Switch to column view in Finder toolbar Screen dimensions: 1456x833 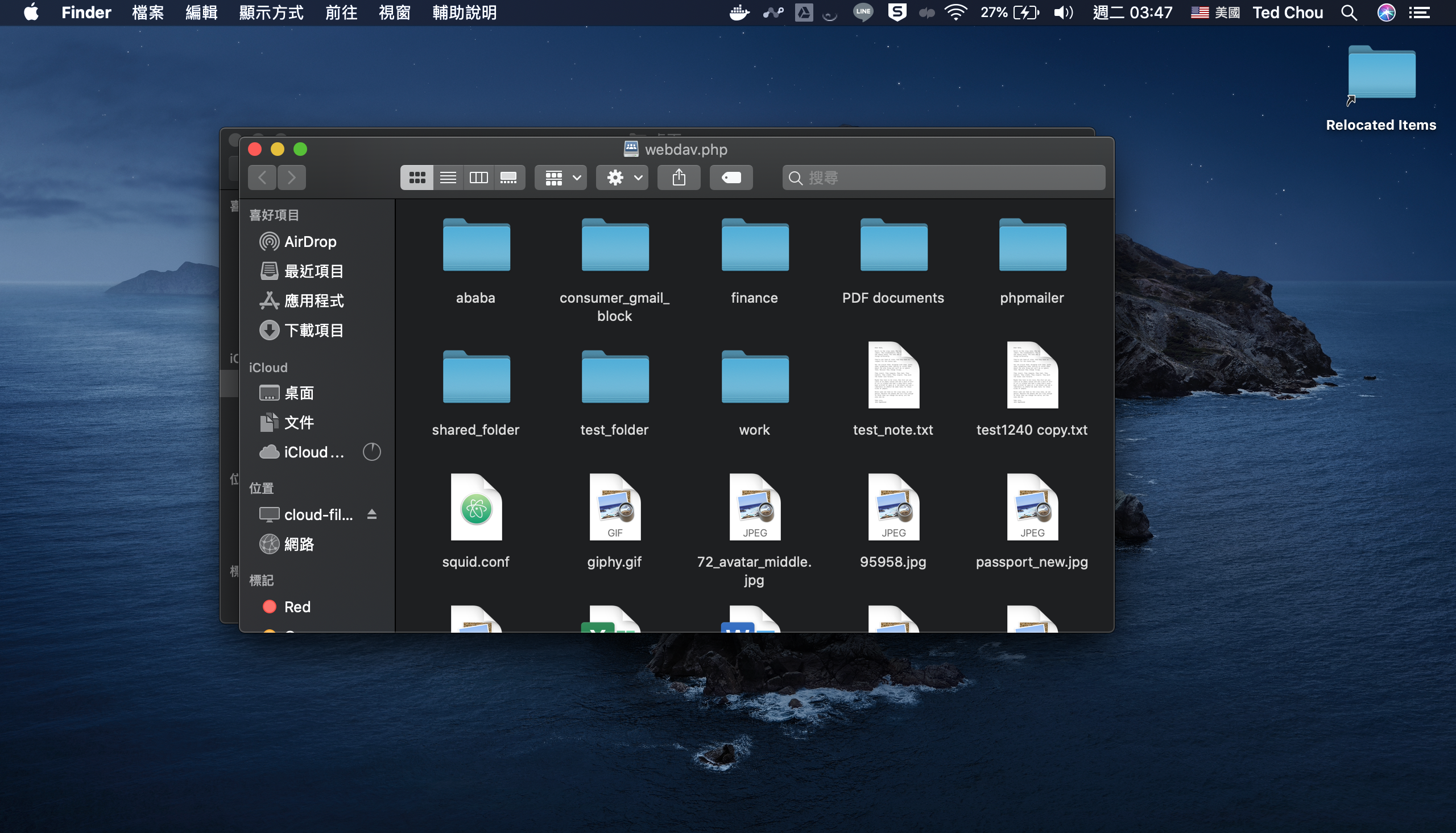pyautogui.click(x=478, y=178)
